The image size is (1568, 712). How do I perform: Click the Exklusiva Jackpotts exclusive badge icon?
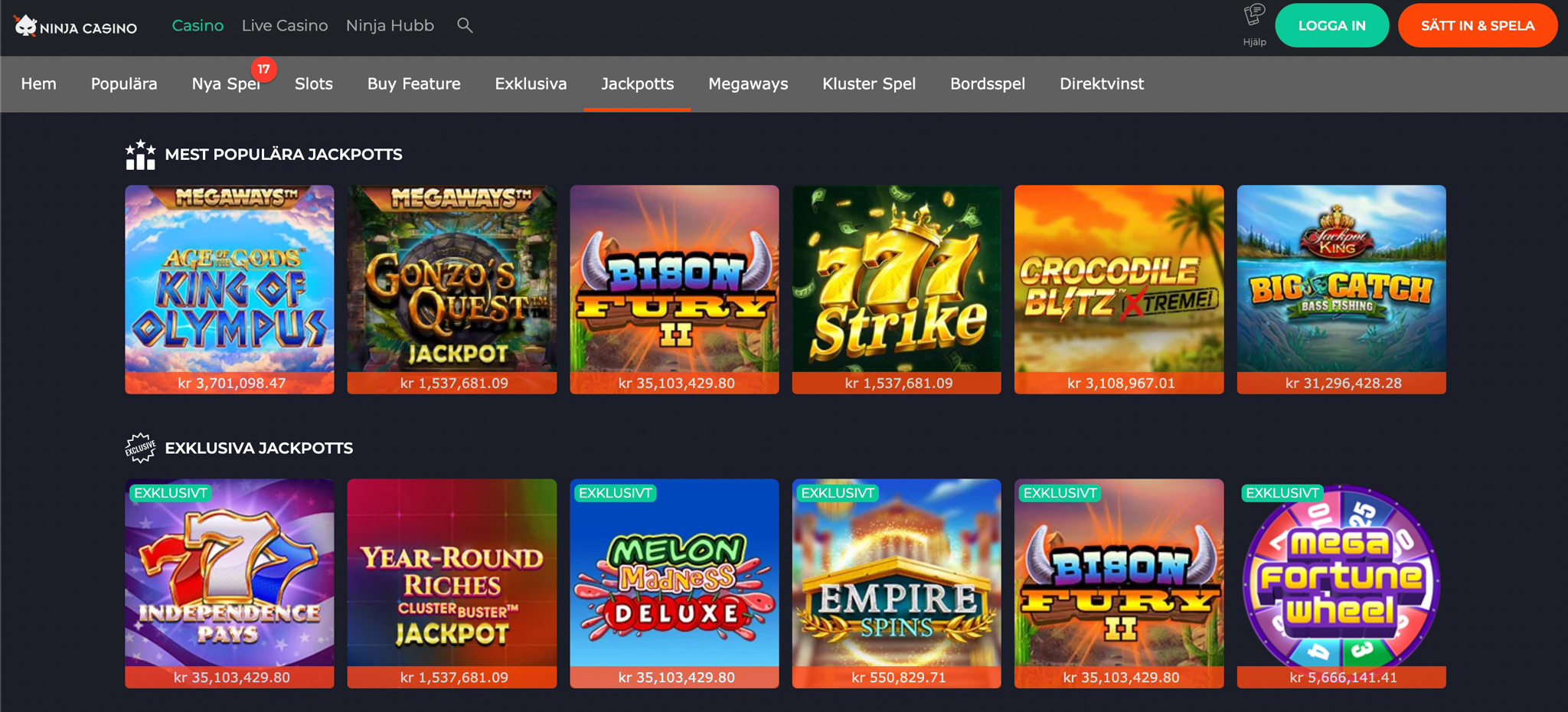[x=140, y=448]
